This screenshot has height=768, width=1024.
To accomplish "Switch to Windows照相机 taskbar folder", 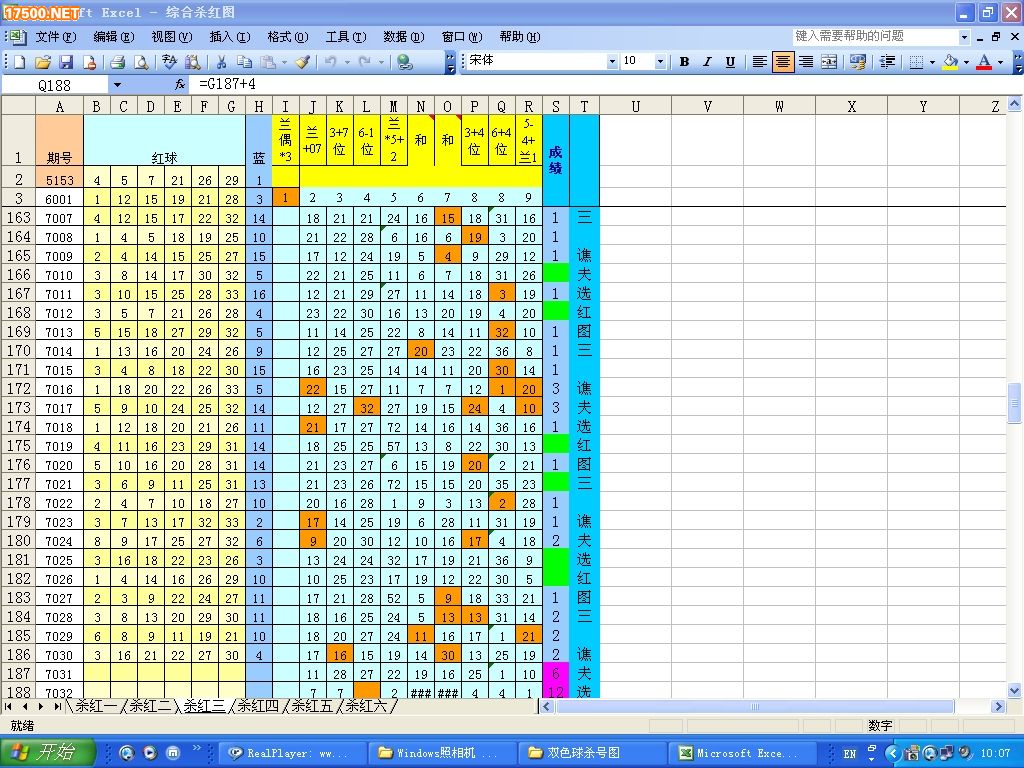I will tap(440, 753).
